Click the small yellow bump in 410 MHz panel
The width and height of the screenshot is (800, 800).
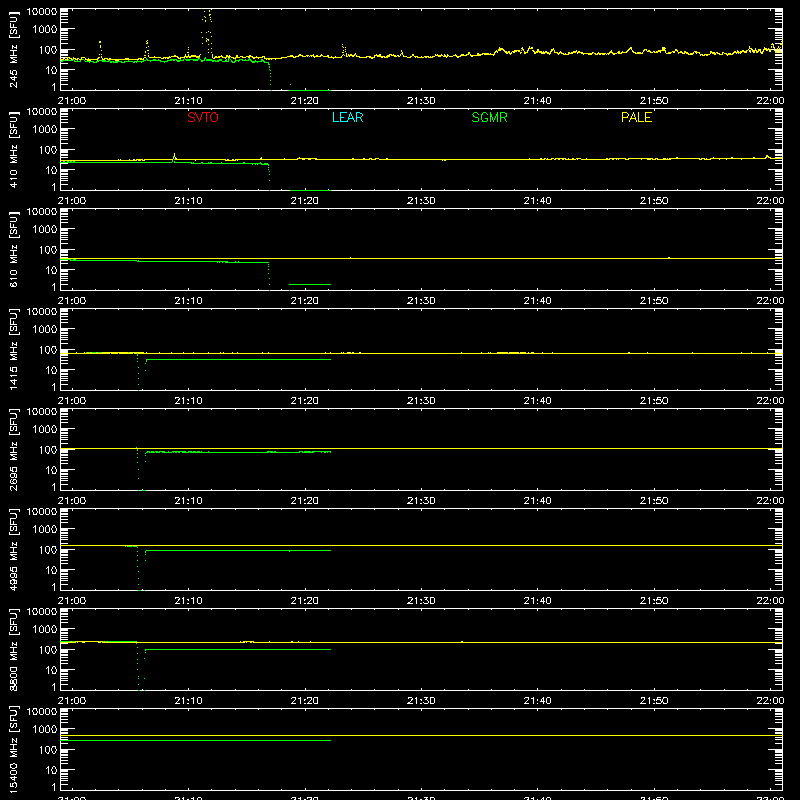(x=174, y=157)
